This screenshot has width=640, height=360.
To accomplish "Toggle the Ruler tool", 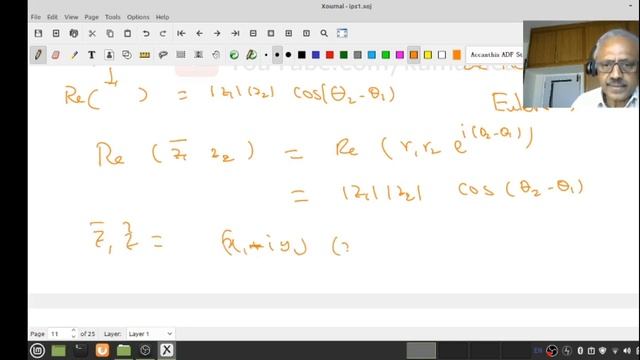I will coord(144,55).
